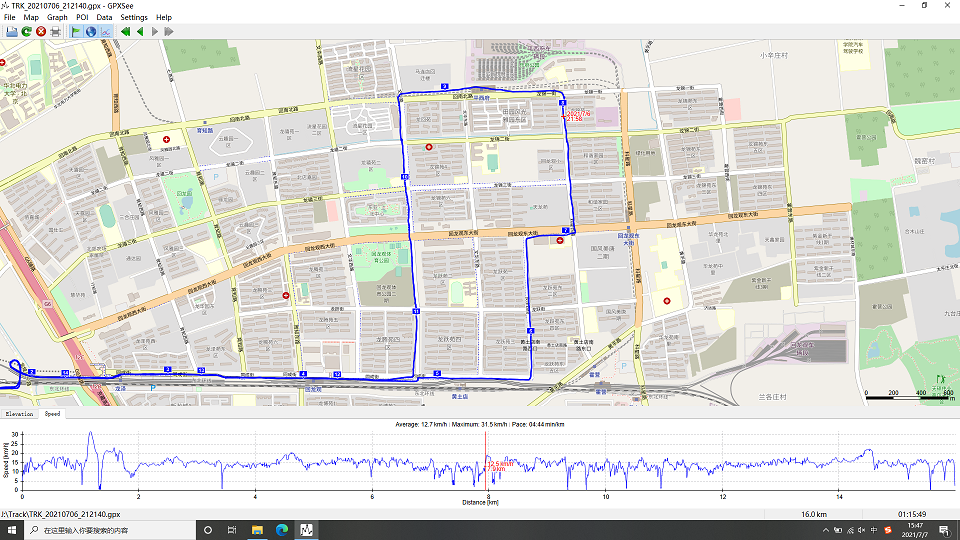Image resolution: width=960 pixels, height=540 pixels.
Task: Open File Explorer from the taskbar
Action: [257, 530]
